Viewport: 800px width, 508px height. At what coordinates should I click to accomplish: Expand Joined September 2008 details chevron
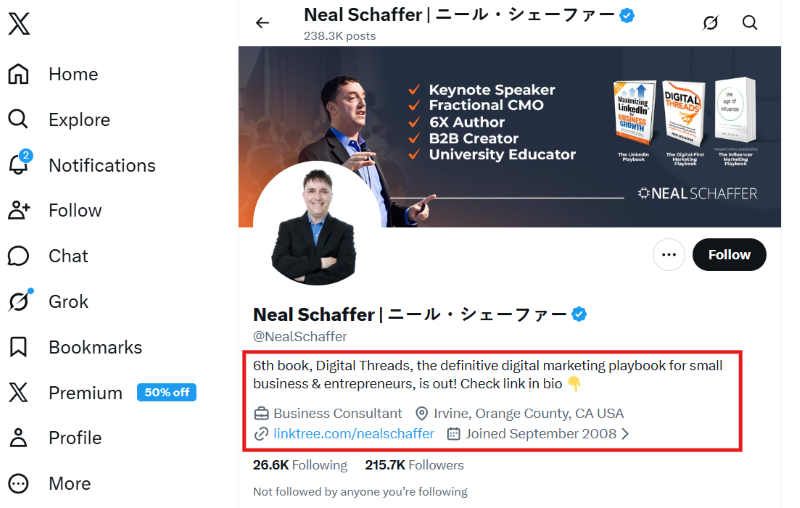coord(626,434)
